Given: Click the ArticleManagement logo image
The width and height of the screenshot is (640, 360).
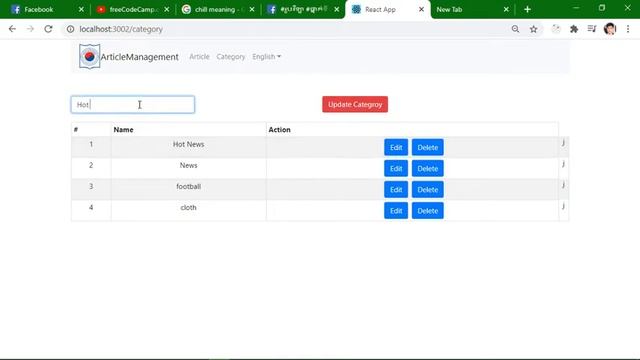Looking at the screenshot, I should [89, 56].
